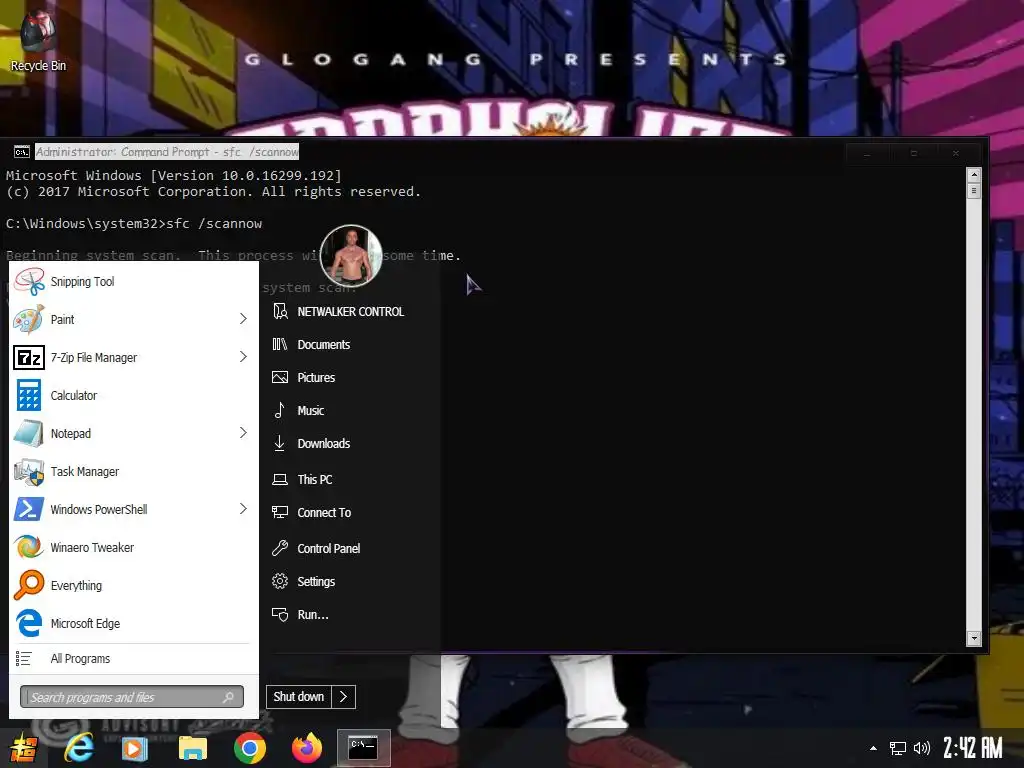The width and height of the screenshot is (1024, 768).
Task: Show All Programs list
Action: coord(134,658)
